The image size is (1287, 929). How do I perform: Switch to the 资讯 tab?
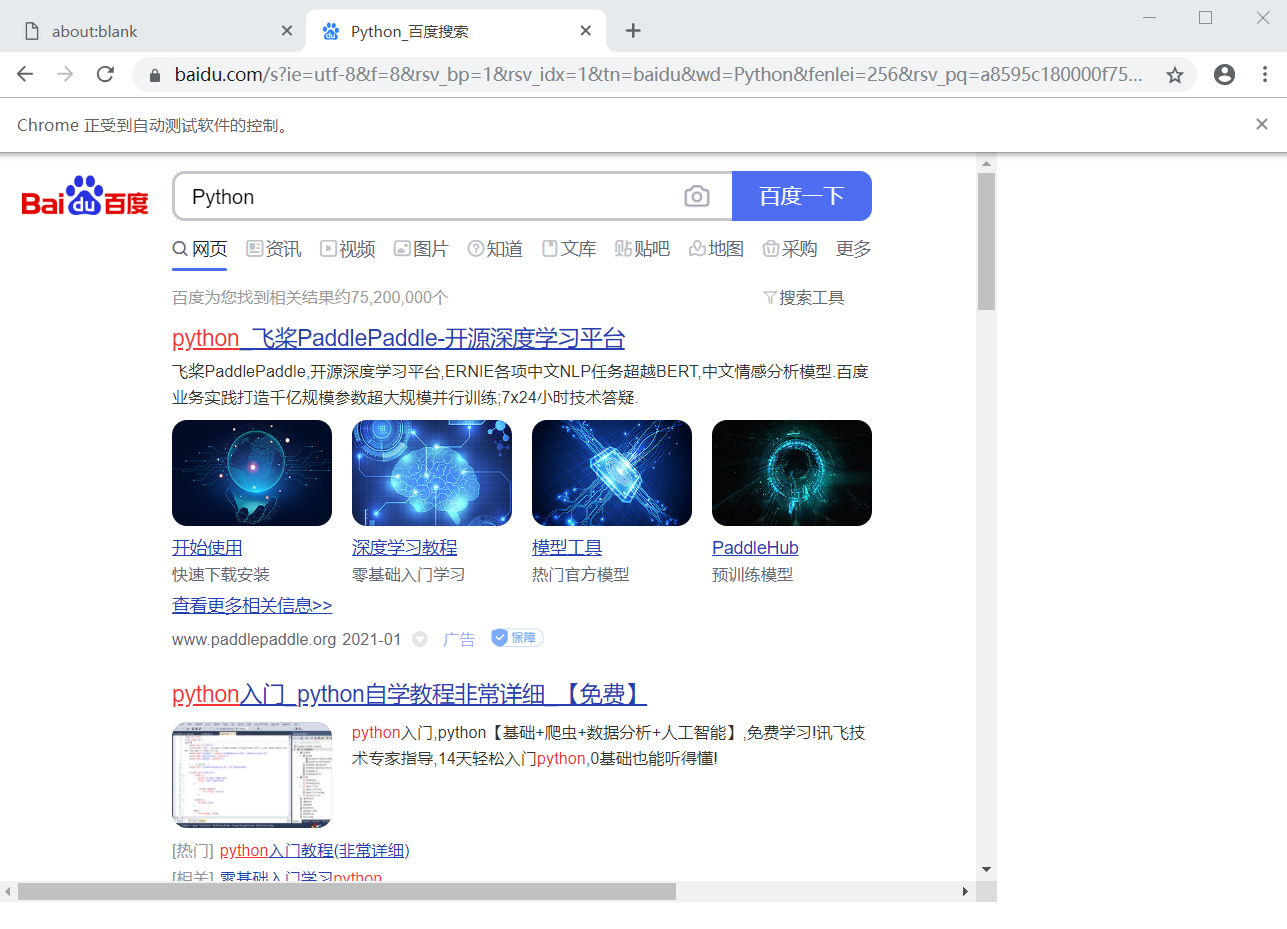point(274,248)
